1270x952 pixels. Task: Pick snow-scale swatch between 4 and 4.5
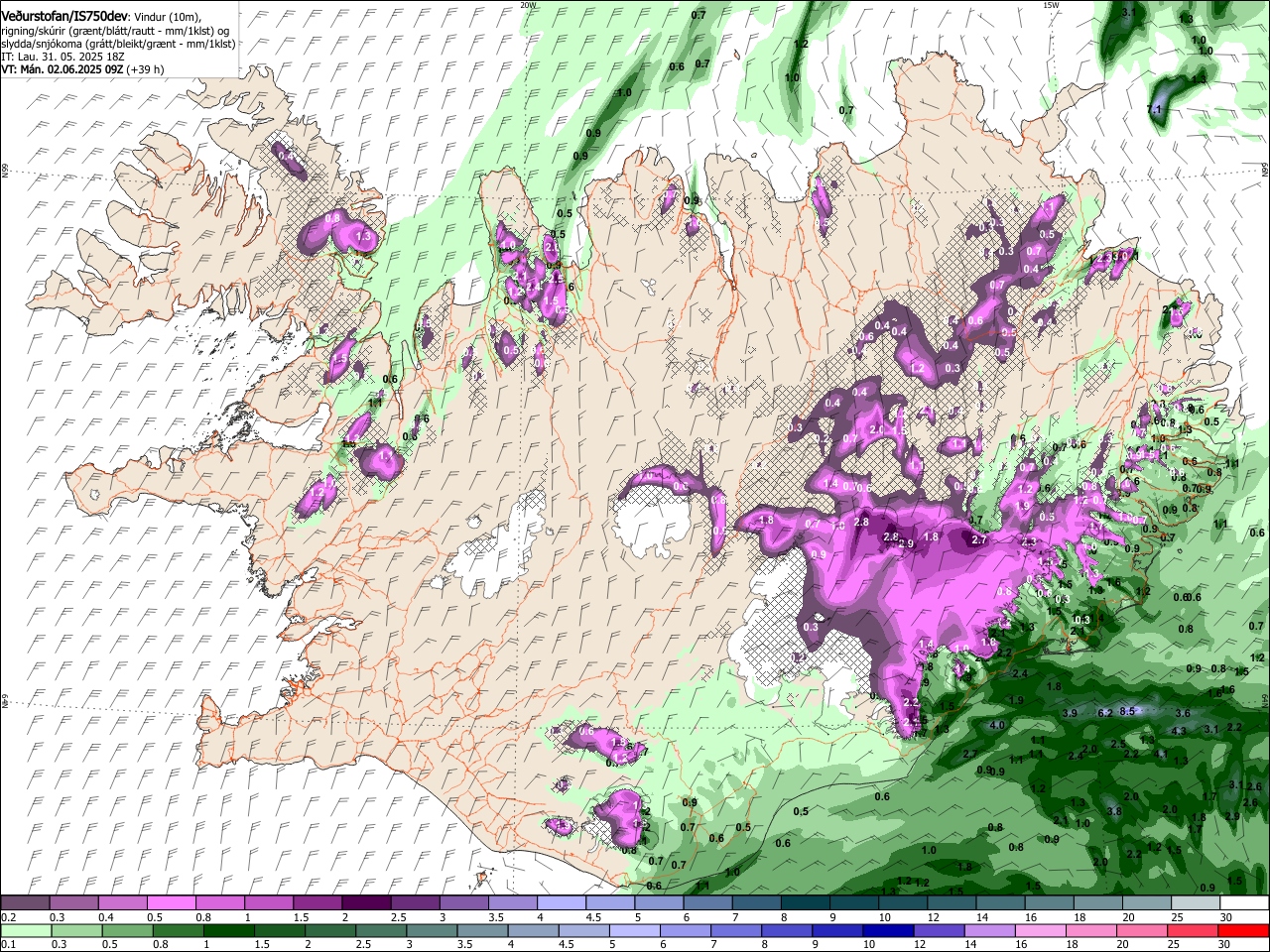562,903
